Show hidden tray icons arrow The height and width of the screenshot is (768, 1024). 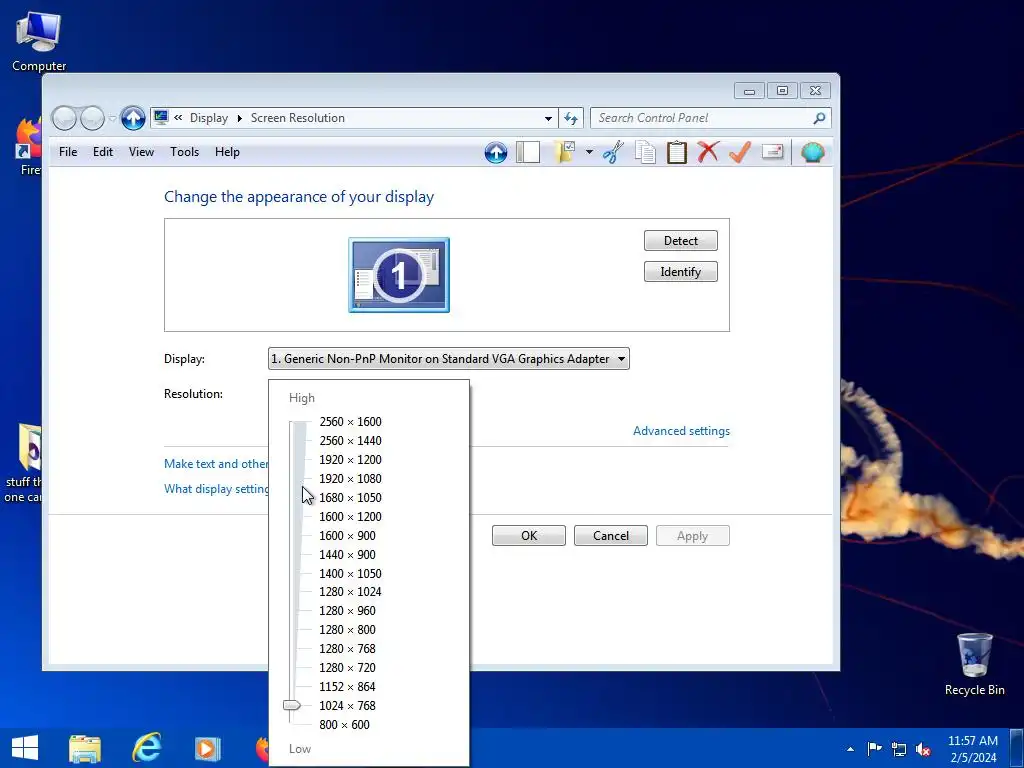tap(850, 749)
